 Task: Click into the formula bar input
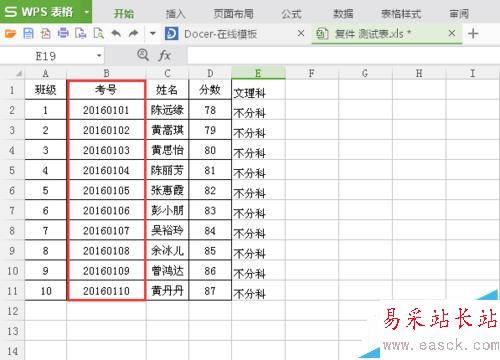pyautogui.click(x=343, y=56)
